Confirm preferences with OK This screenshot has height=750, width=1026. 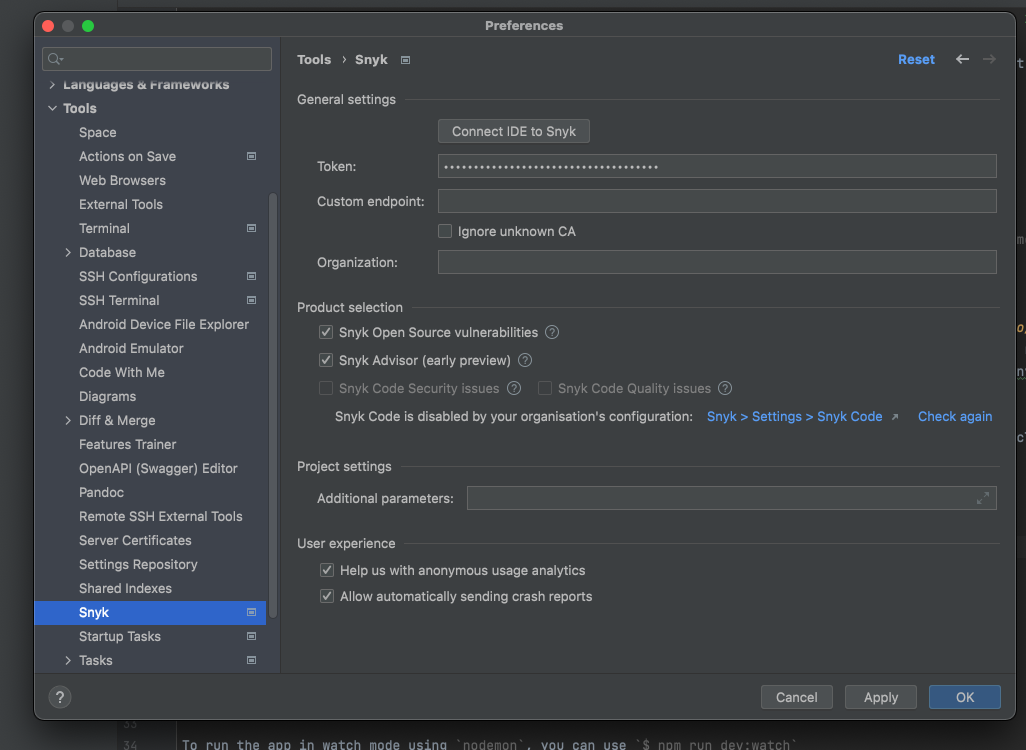[x=964, y=698]
